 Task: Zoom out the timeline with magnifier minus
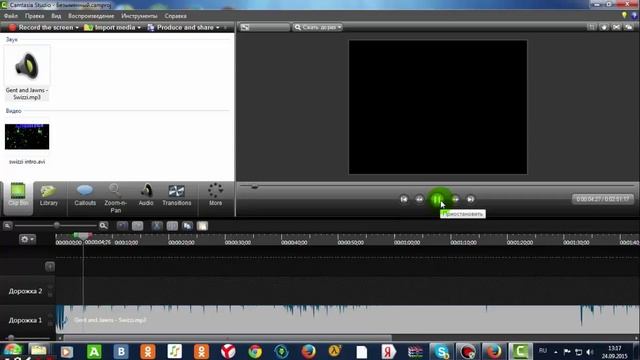[7, 226]
